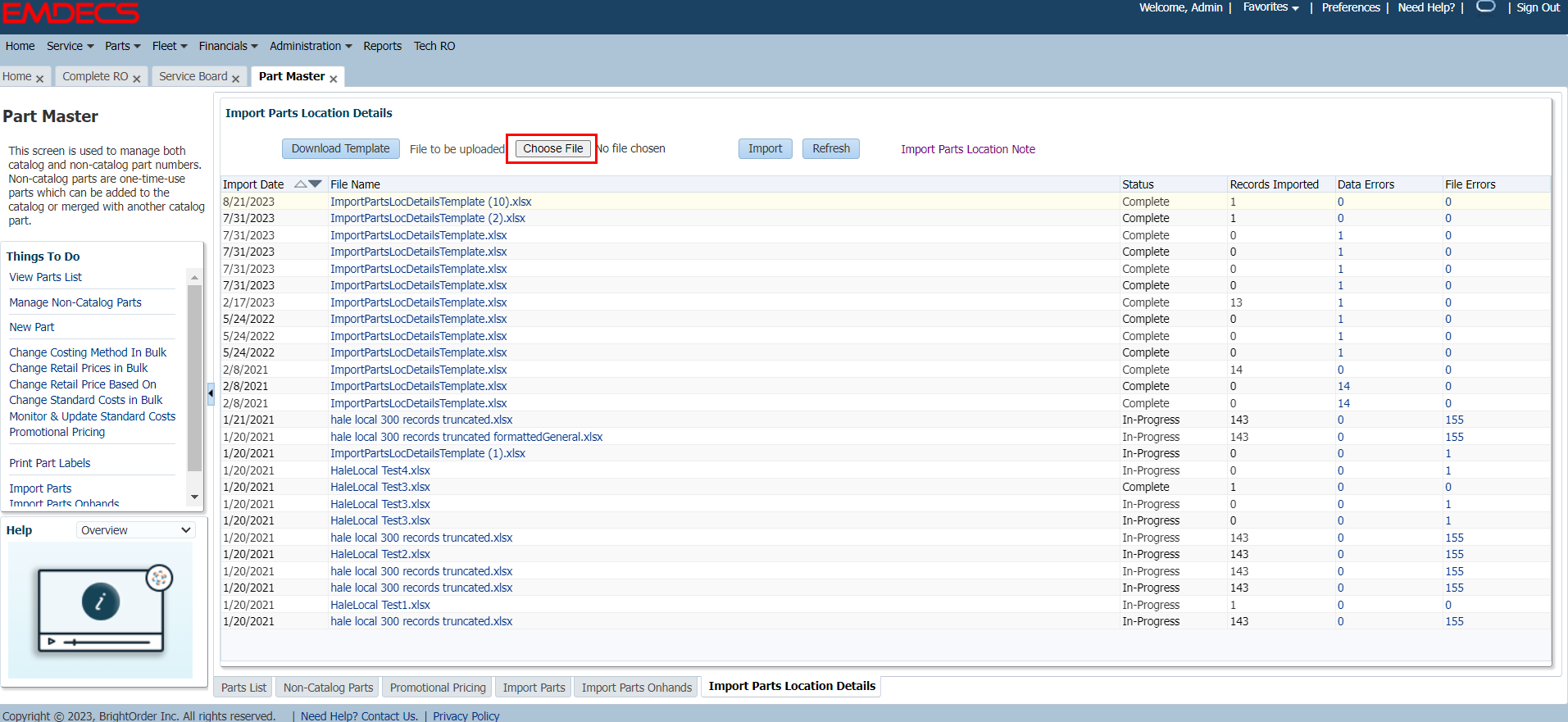Close the Home tab with its x icon
The width and height of the screenshot is (1568, 722).
[39, 79]
